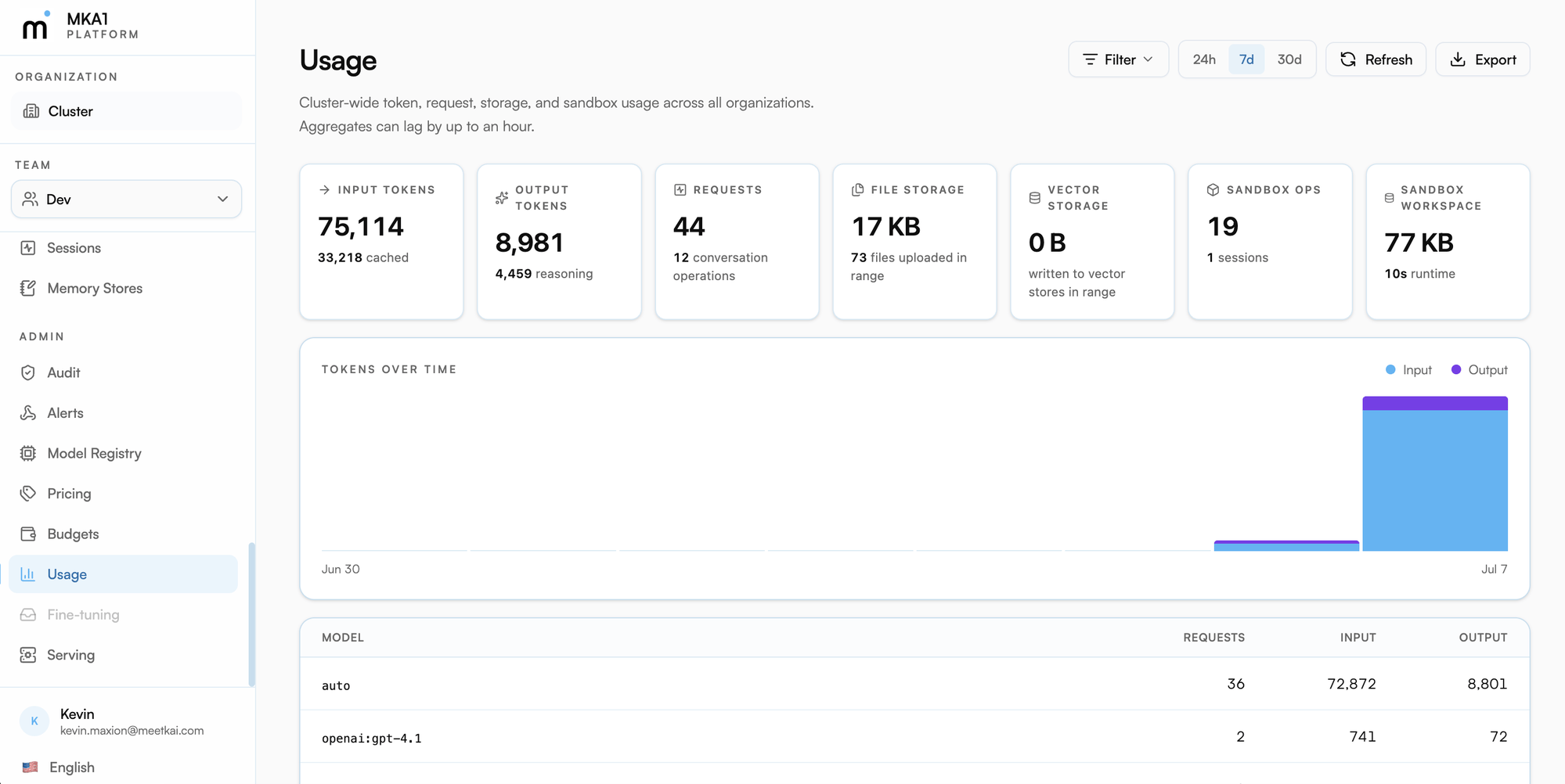Click the Alerts webhook icon
Screen dimensions: 1565x784
(x=28, y=413)
